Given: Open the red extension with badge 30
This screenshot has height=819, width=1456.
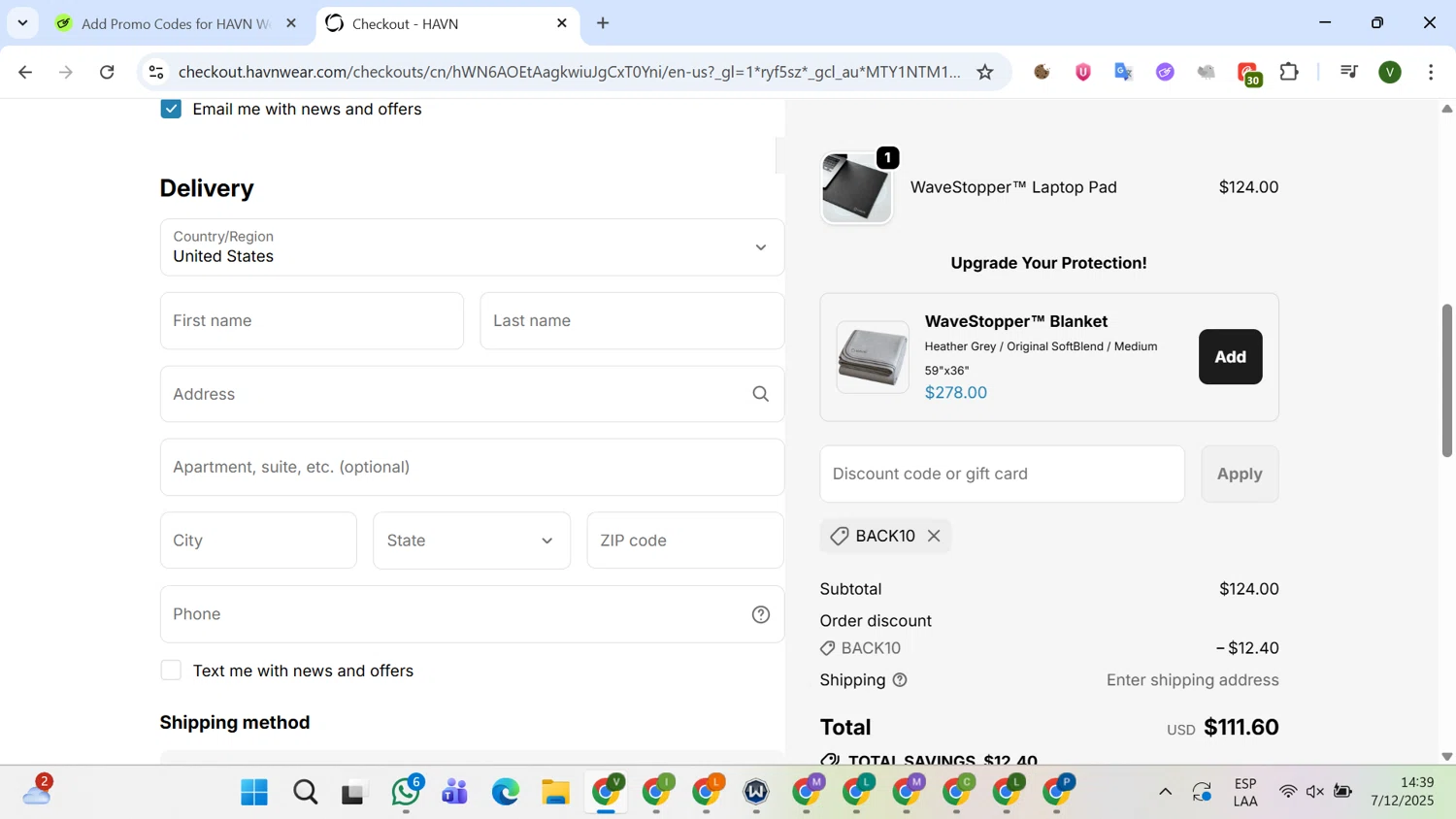Looking at the screenshot, I should 1248,74.
